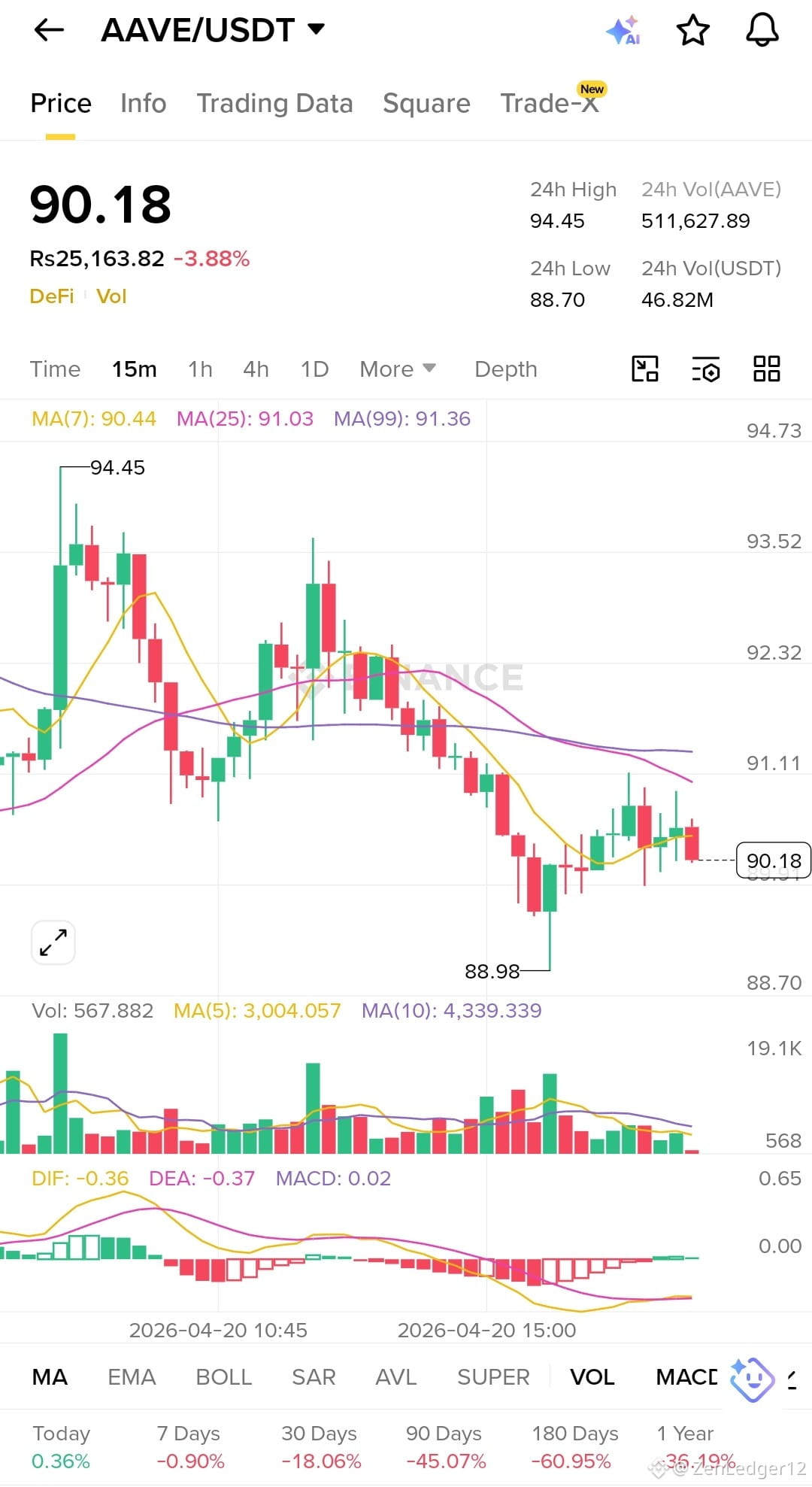This screenshot has width=812, height=1487.
Task: Tap the 90 Days -45.07% performance cell
Action: pos(446,1447)
